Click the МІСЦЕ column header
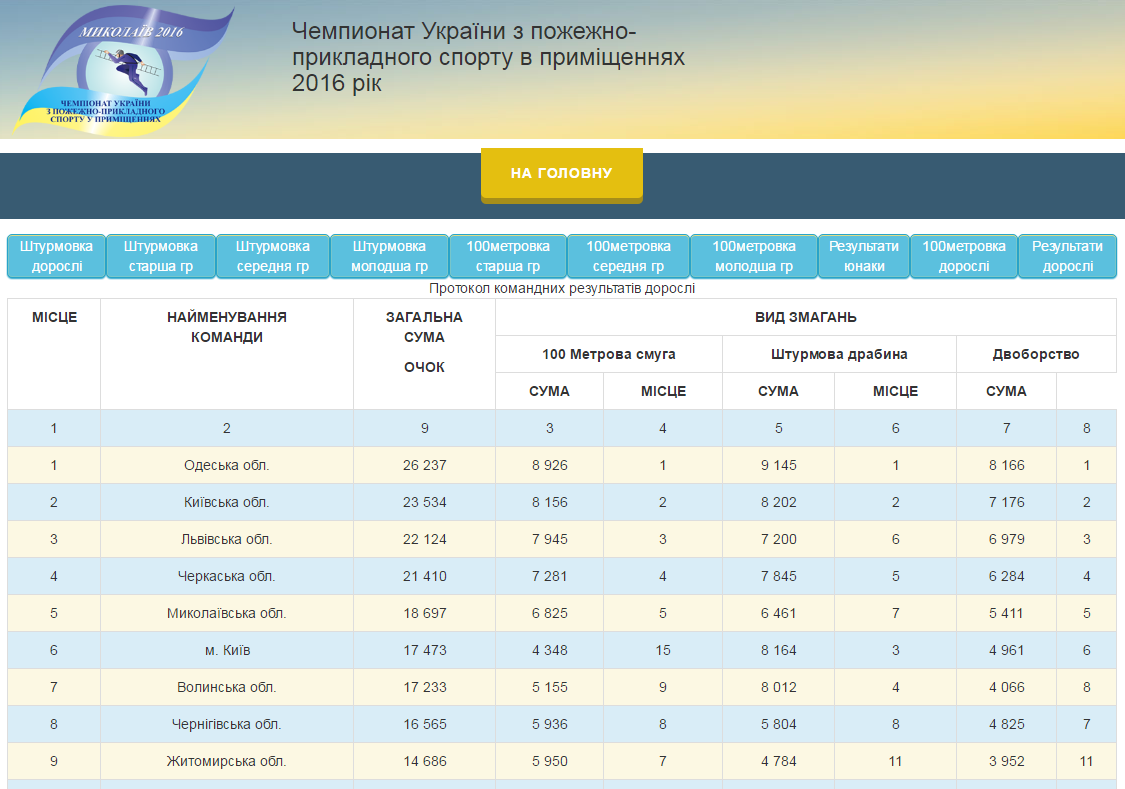 coord(54,317)
